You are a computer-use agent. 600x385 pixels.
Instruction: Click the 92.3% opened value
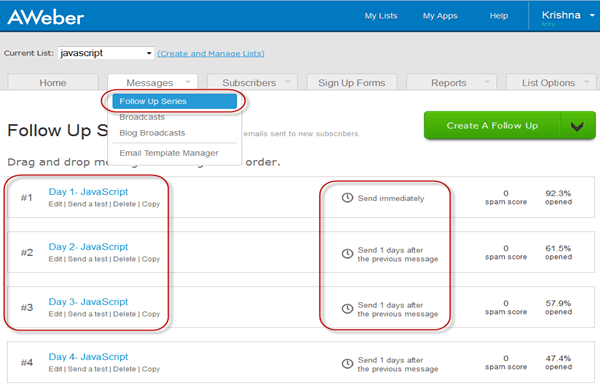558,197
